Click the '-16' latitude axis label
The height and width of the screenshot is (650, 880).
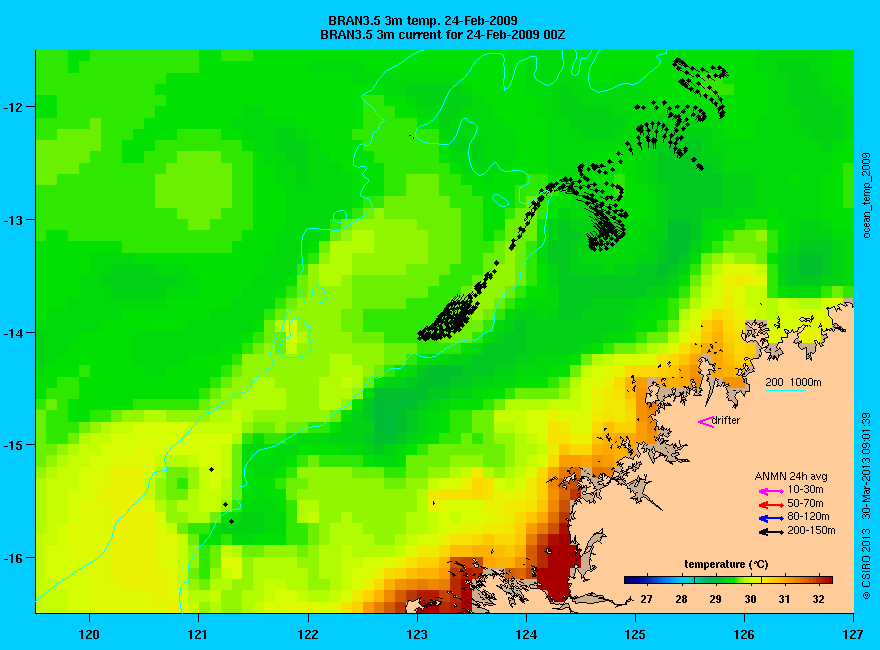12,558
